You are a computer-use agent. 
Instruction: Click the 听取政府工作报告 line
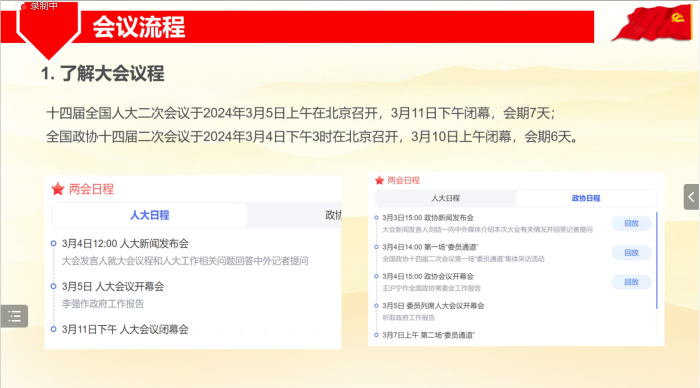coord(408,318)
